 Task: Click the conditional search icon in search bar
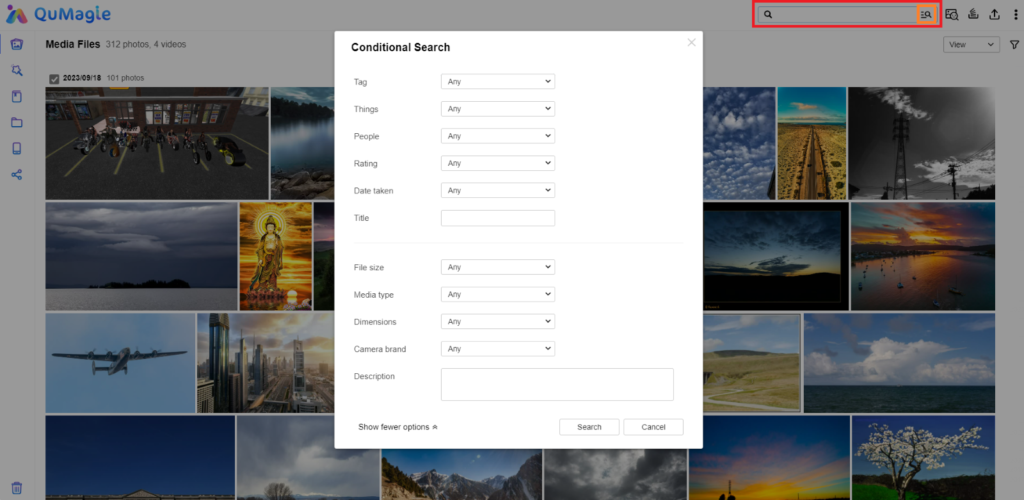click(x=926, y=15)
